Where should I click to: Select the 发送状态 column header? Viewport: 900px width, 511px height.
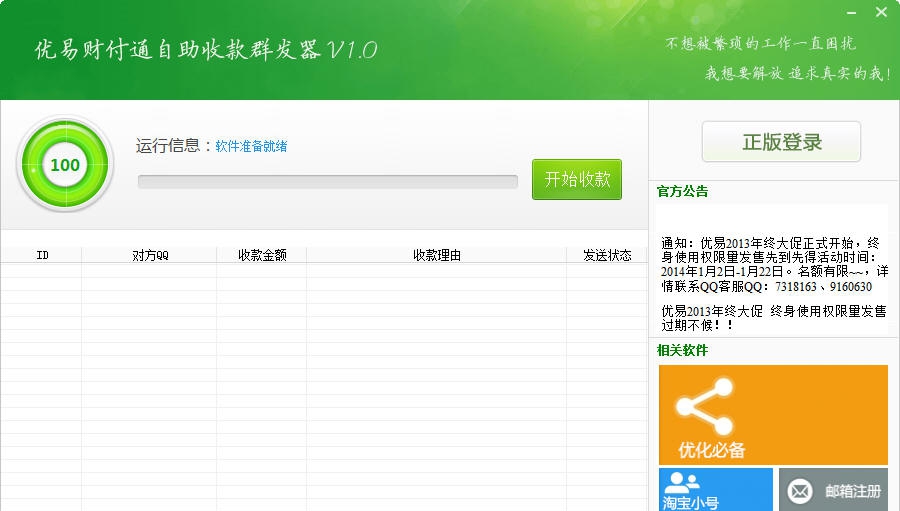pos(607,256)
